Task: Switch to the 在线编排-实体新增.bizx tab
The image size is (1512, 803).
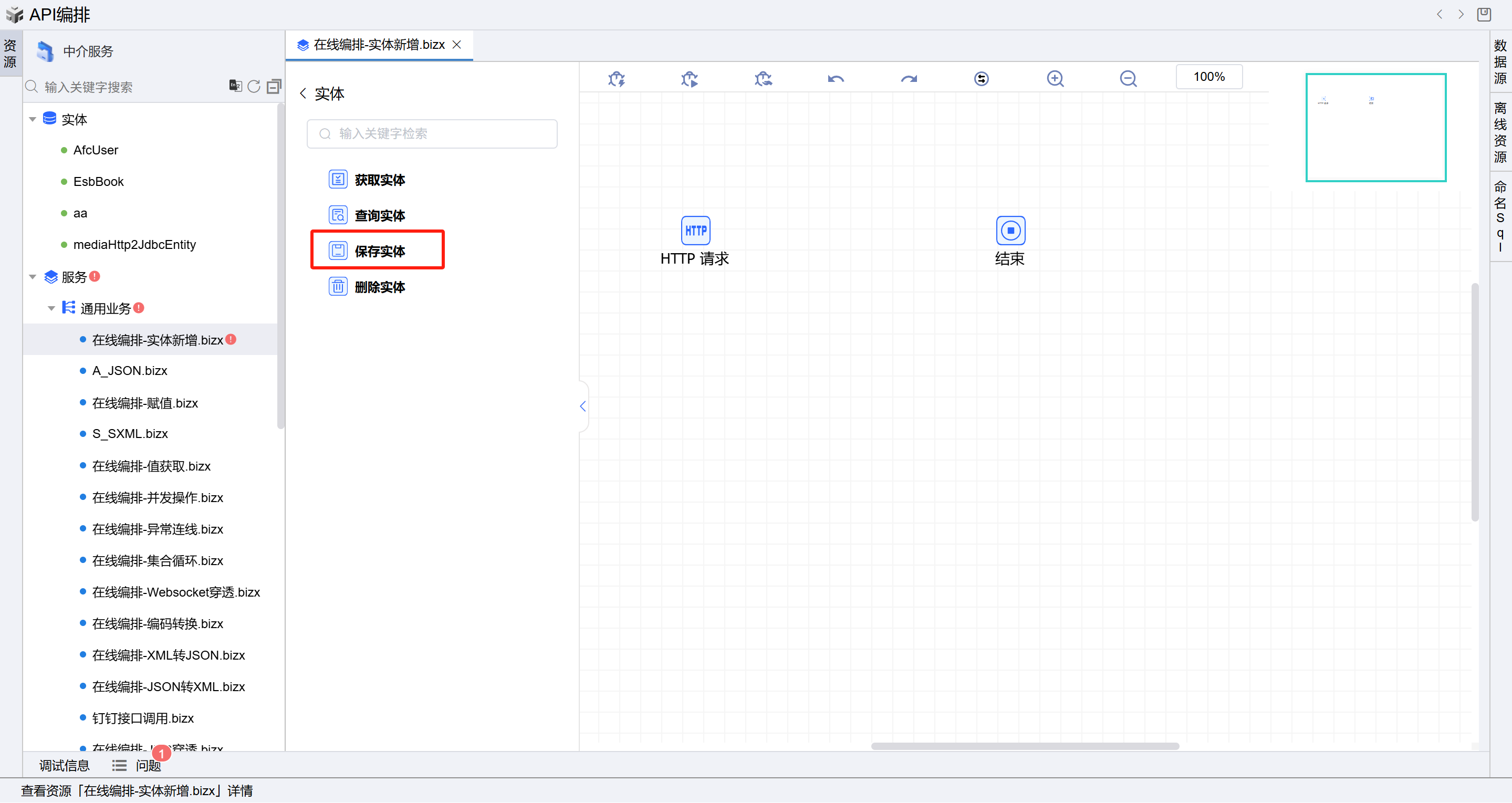Action: (x=379, y=45)
